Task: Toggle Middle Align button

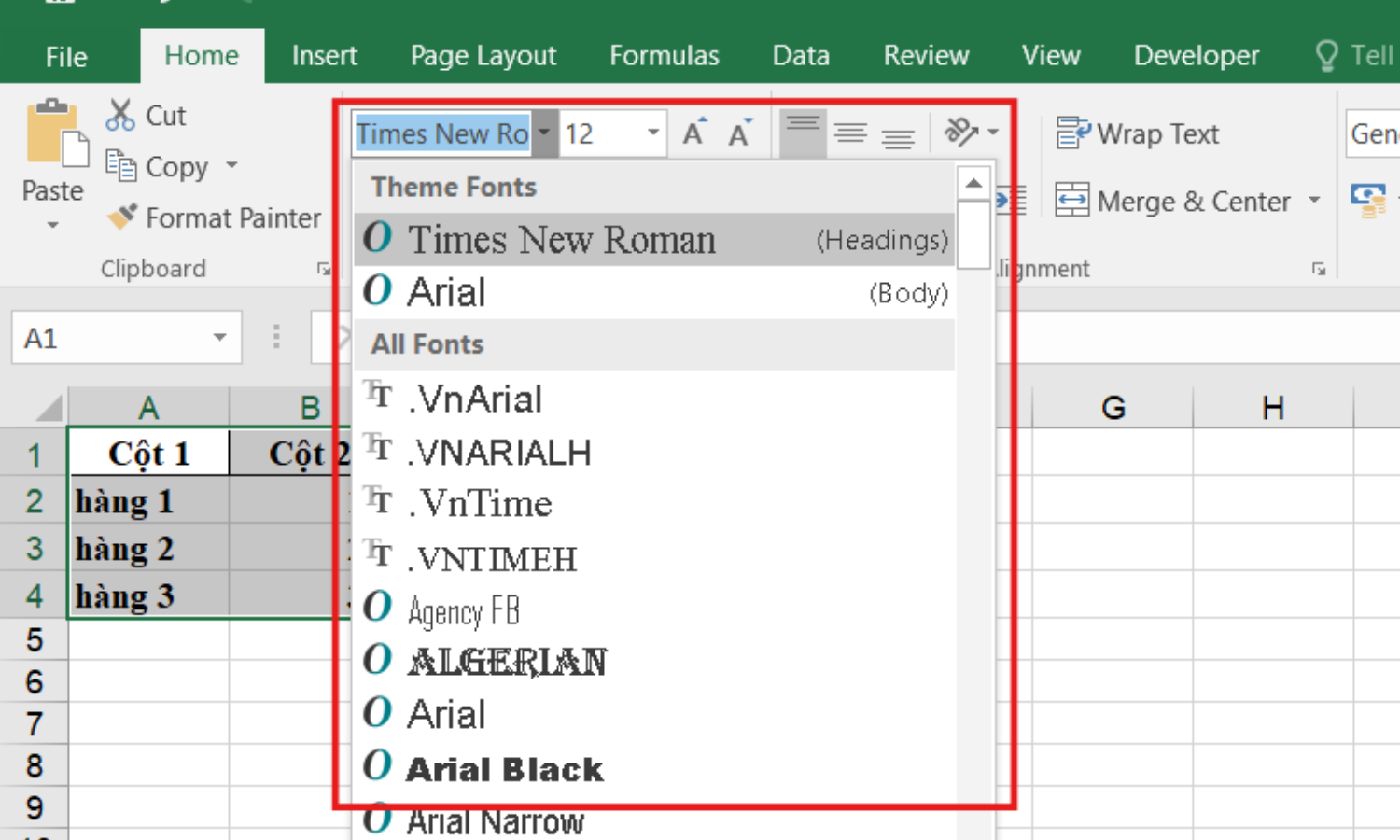Action: 850,133
